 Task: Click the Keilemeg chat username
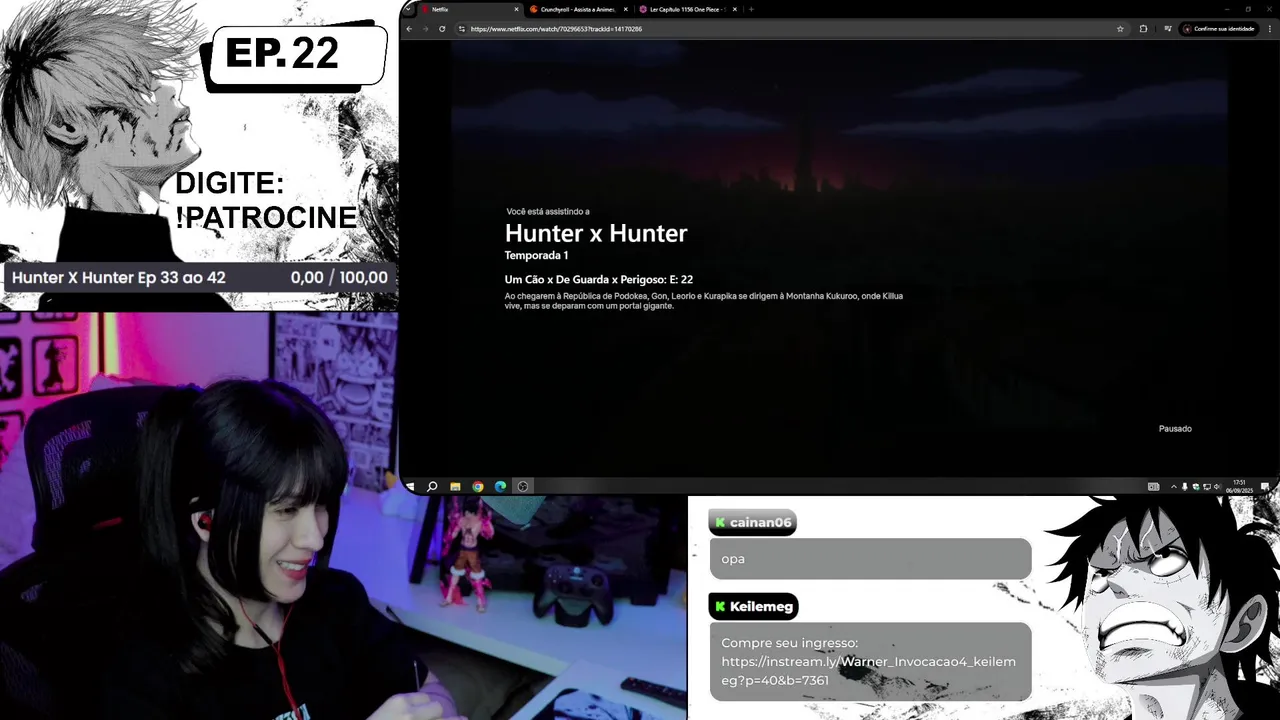click(x=761, y=607)
